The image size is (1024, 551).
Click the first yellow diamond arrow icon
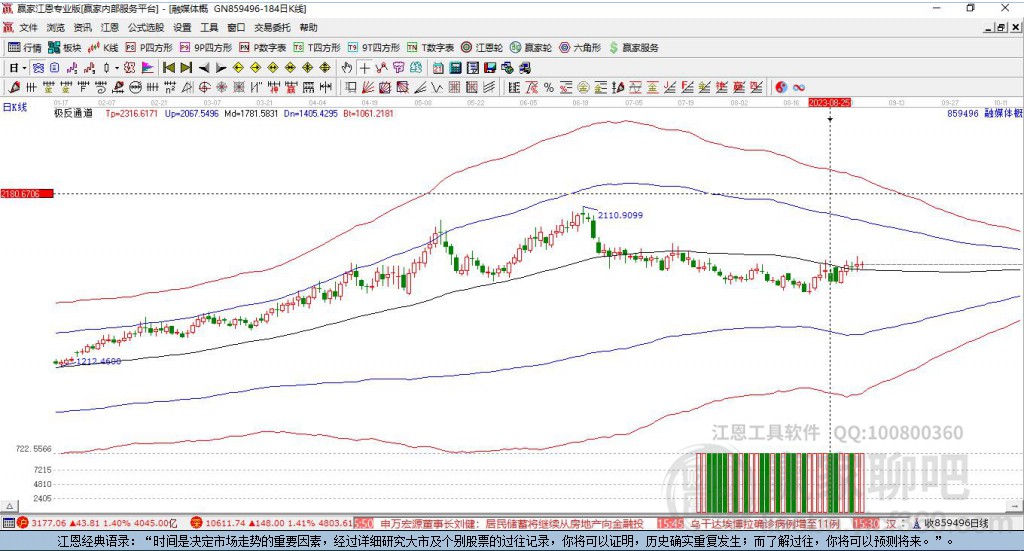(x=238, y=68)
